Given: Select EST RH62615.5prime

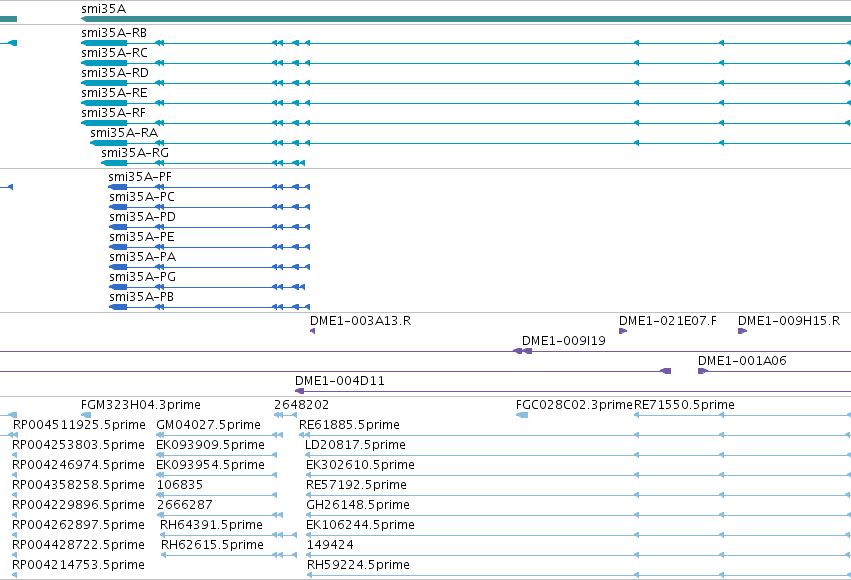Looking at the screenshot, I should [x=212, y=545].
